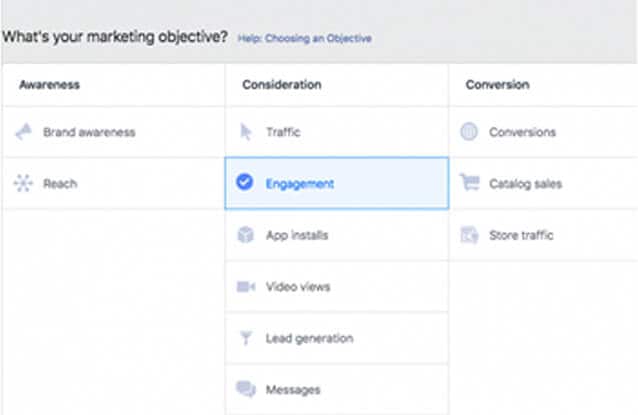The height and width of the screenshot is (415, 638).
Task: Choose Lead generation as the objective
Action: click(x=309, y=339)
